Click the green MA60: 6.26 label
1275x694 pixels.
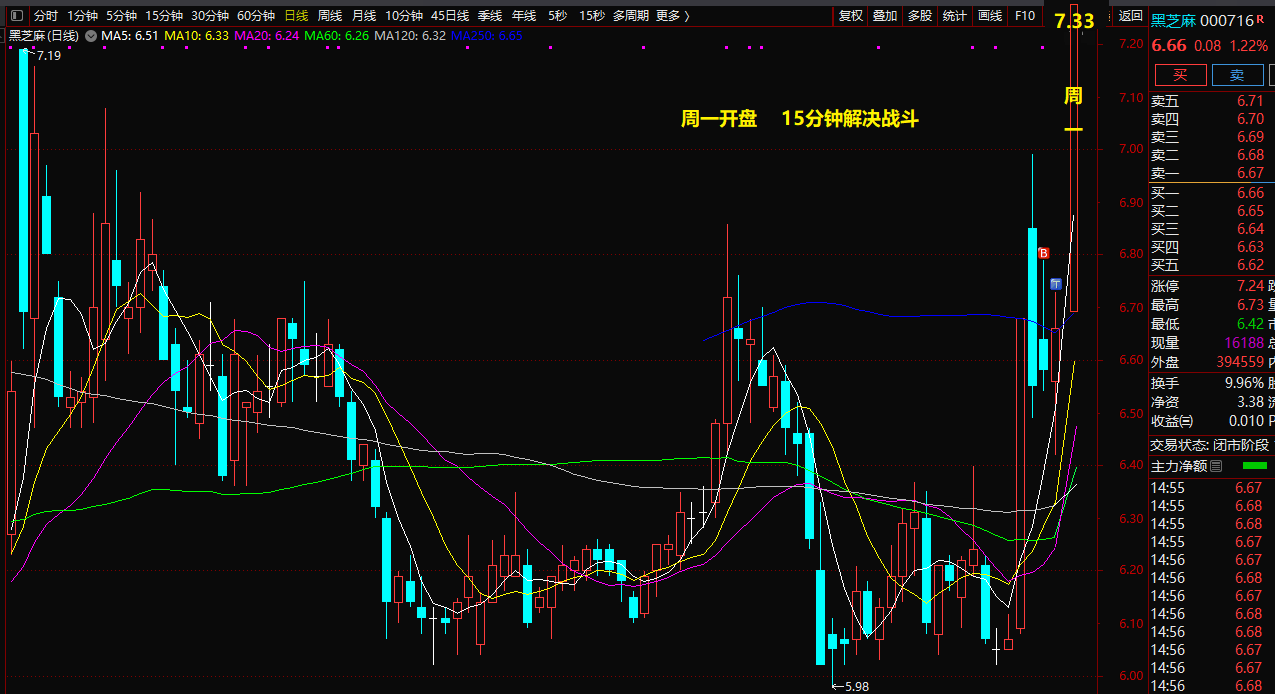[x=337, y=36]
